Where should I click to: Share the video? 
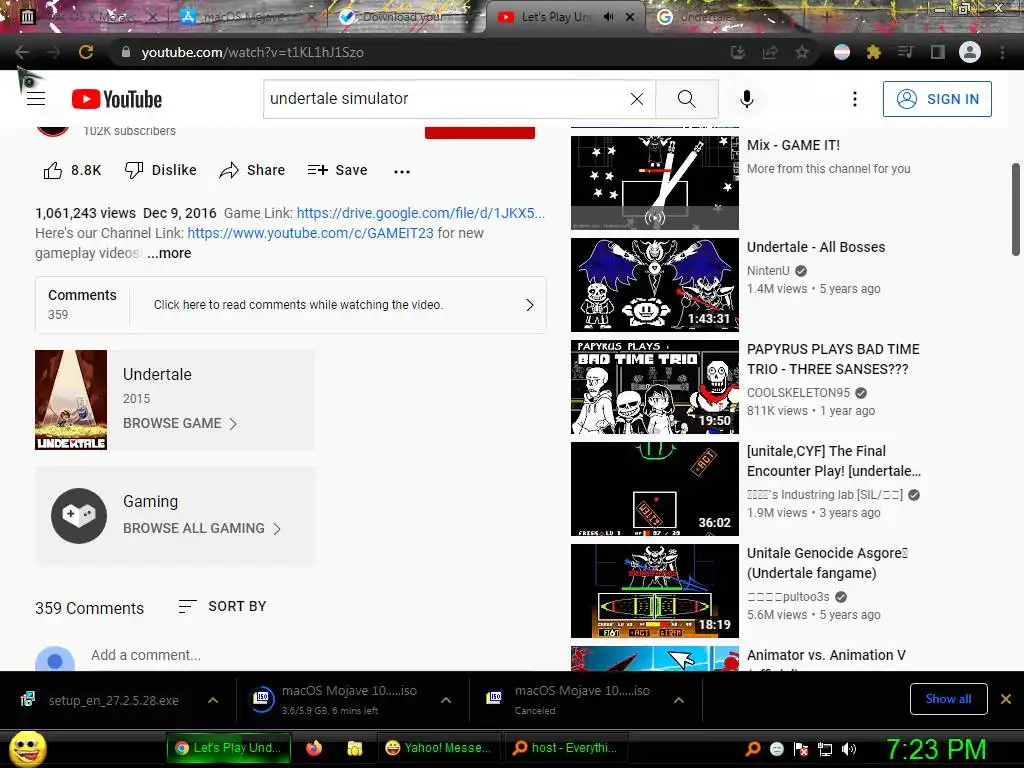252,170
